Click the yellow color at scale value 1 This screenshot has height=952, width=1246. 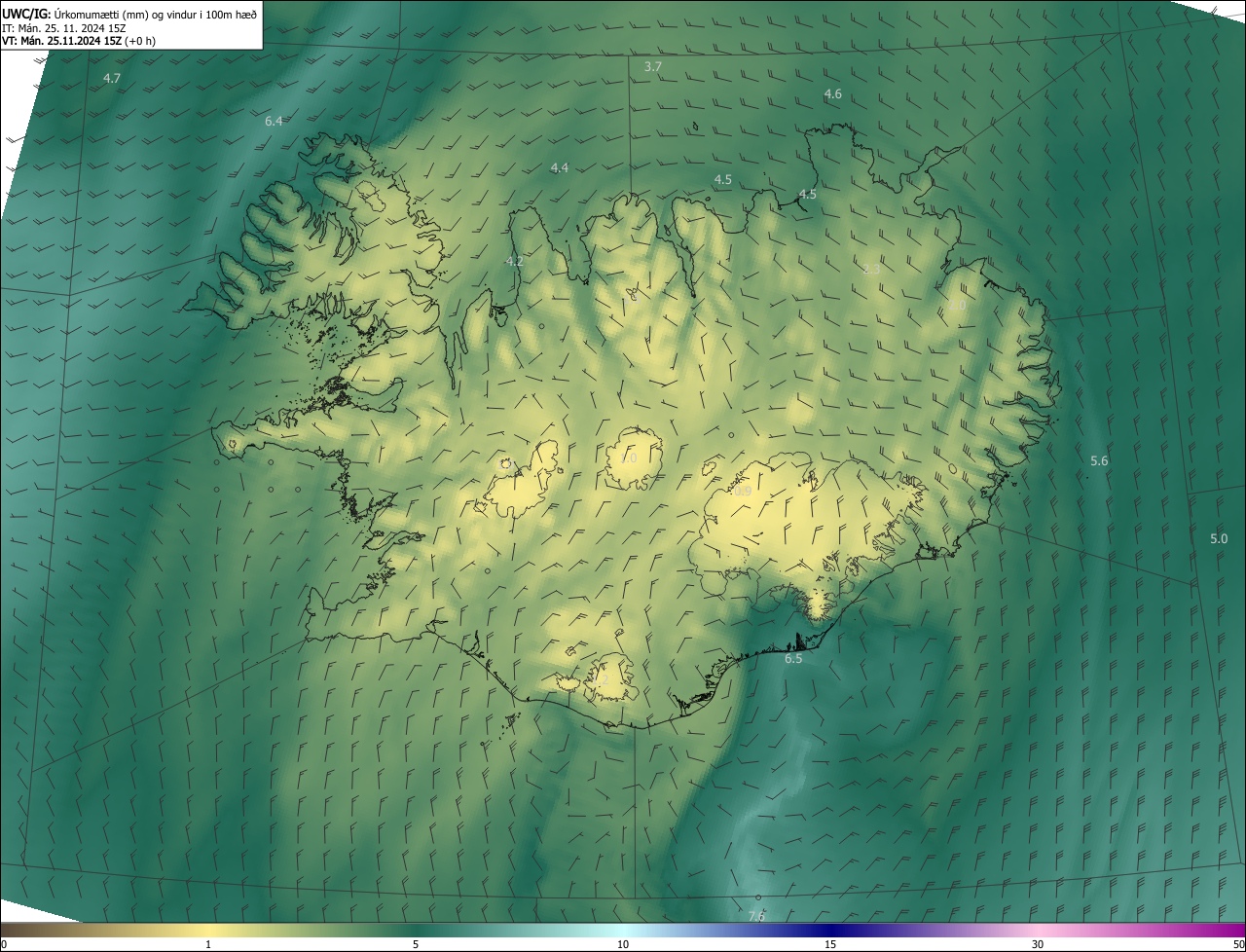[208, 931]
